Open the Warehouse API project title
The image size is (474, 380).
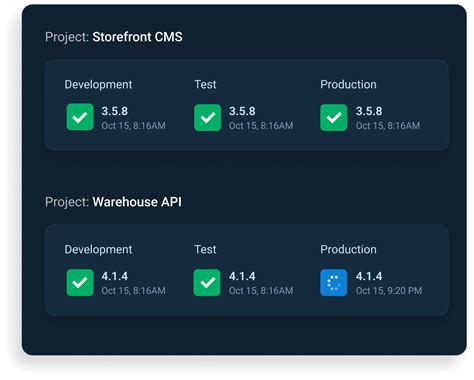[x=137, y=202]
